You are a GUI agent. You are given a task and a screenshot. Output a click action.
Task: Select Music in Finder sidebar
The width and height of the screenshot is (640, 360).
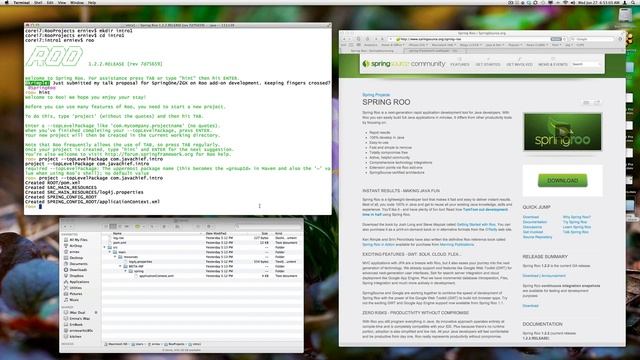click(71, 300)
